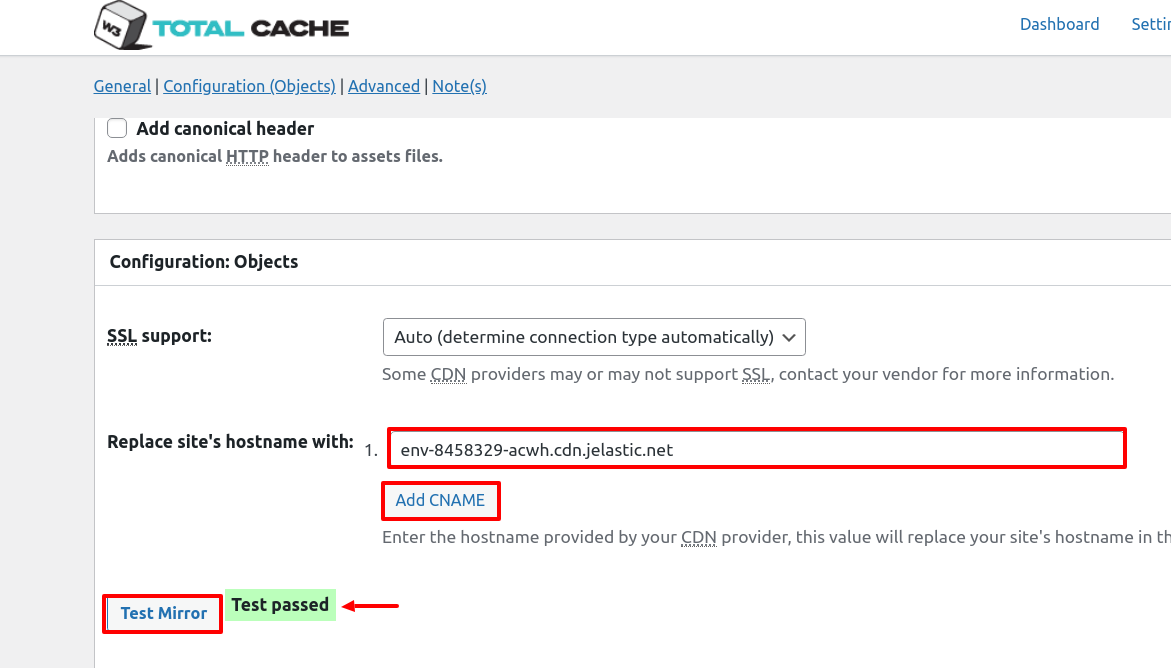Open the SSL support dropdown
The width and height of the screenshot is (1171, 668).
pos(594,337)
